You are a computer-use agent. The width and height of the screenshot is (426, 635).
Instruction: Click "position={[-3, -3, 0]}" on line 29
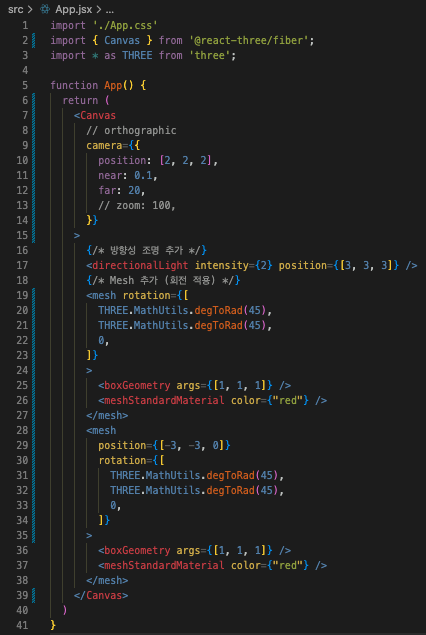click(164, 445)
